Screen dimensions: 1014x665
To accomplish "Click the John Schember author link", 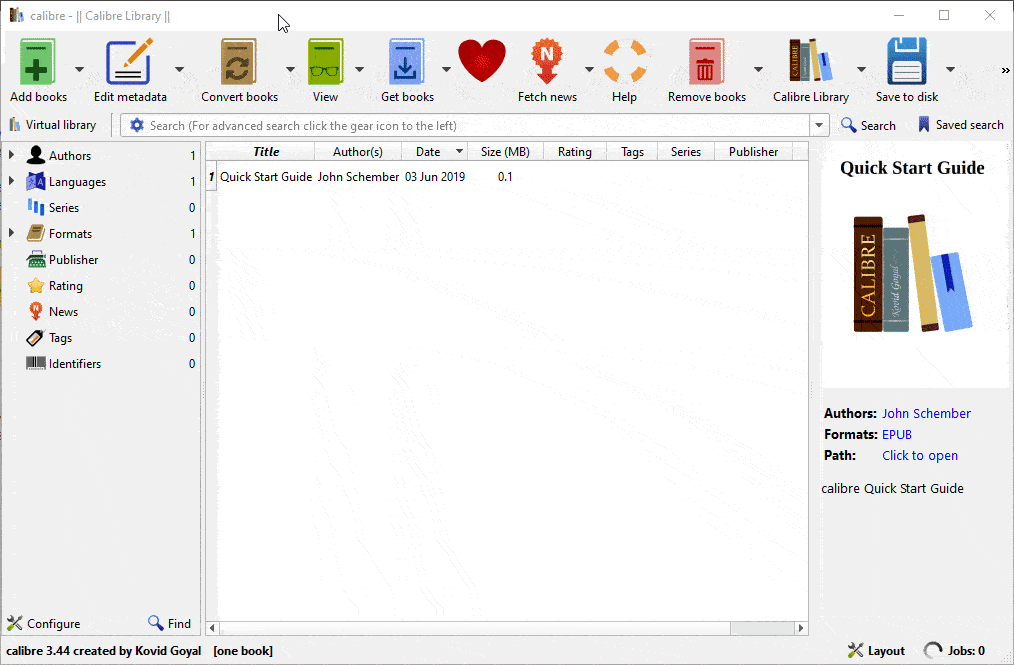I will 926,413.
